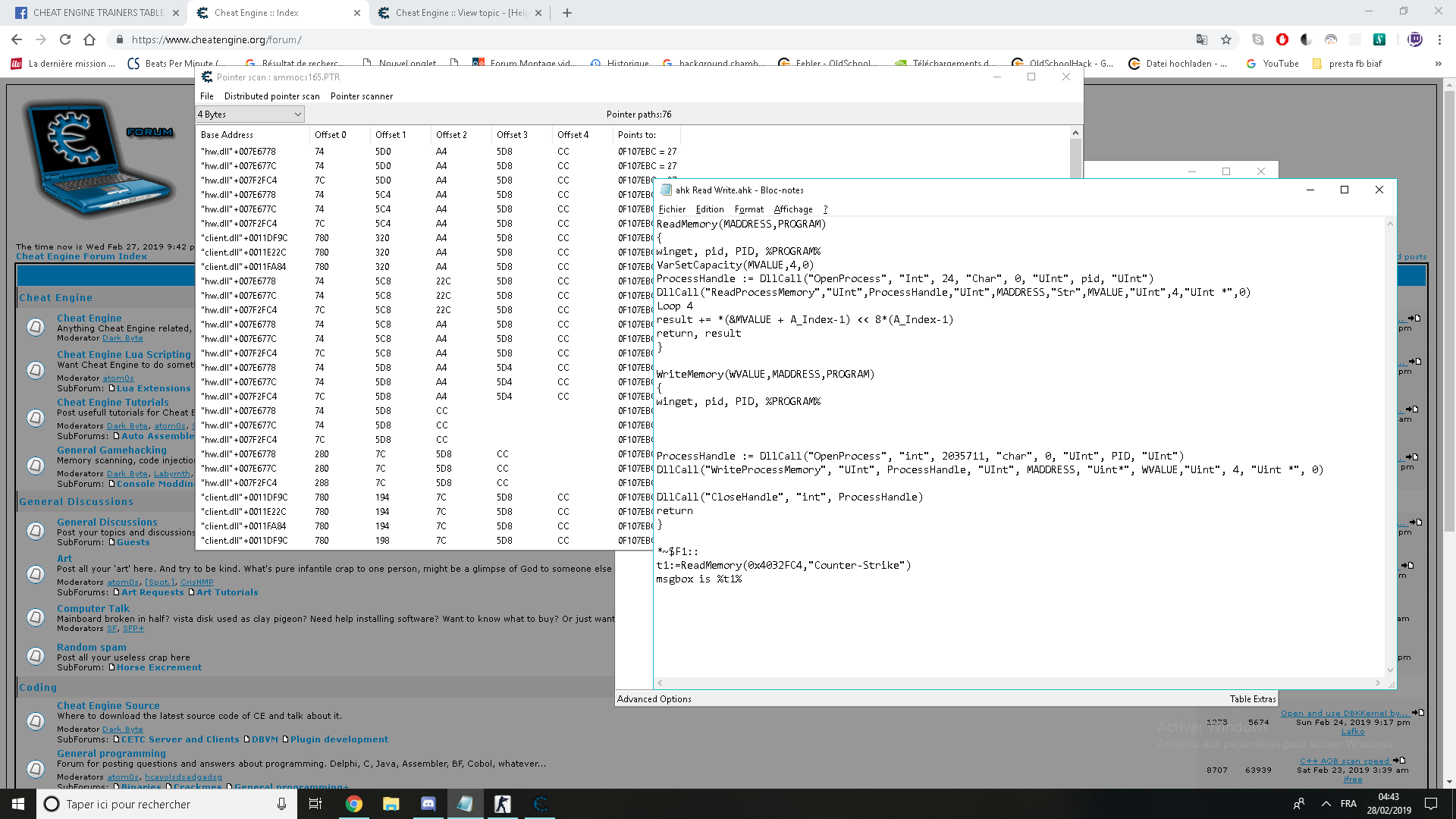Click the Notepad vertical scrollbar down arrow
The height and width of the screenshot is (819, 1456).
(x=1390, y=670)
